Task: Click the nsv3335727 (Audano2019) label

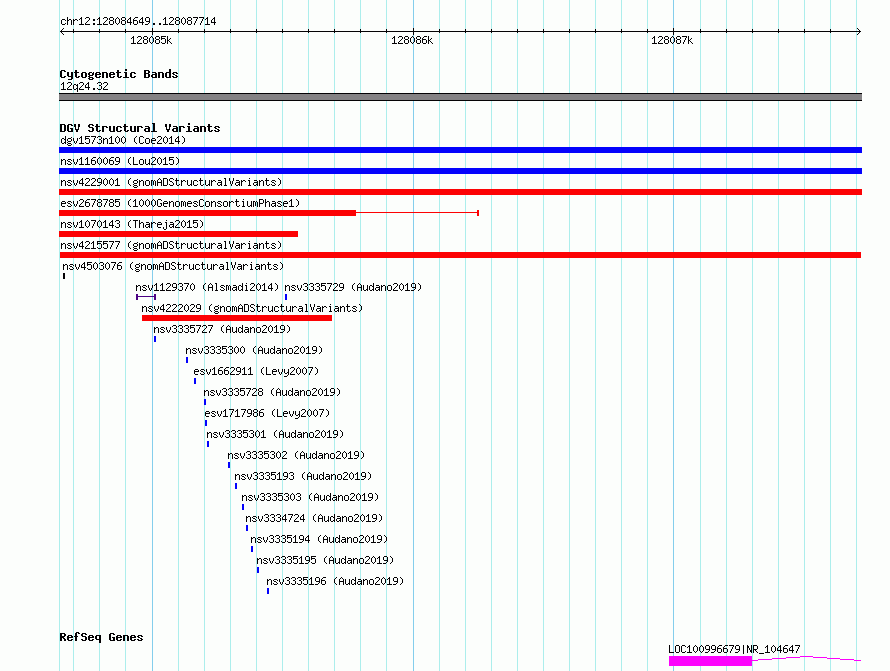Action: (x=222, y=329)
